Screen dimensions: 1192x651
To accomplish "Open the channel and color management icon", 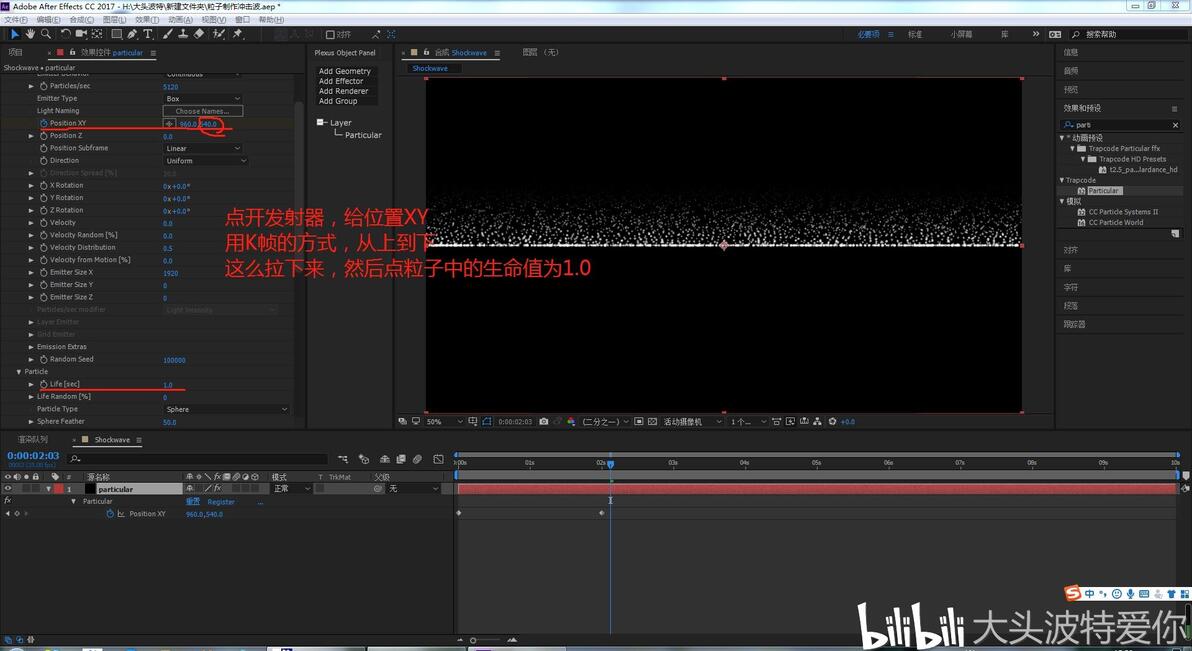I will [x=571, y=421].
